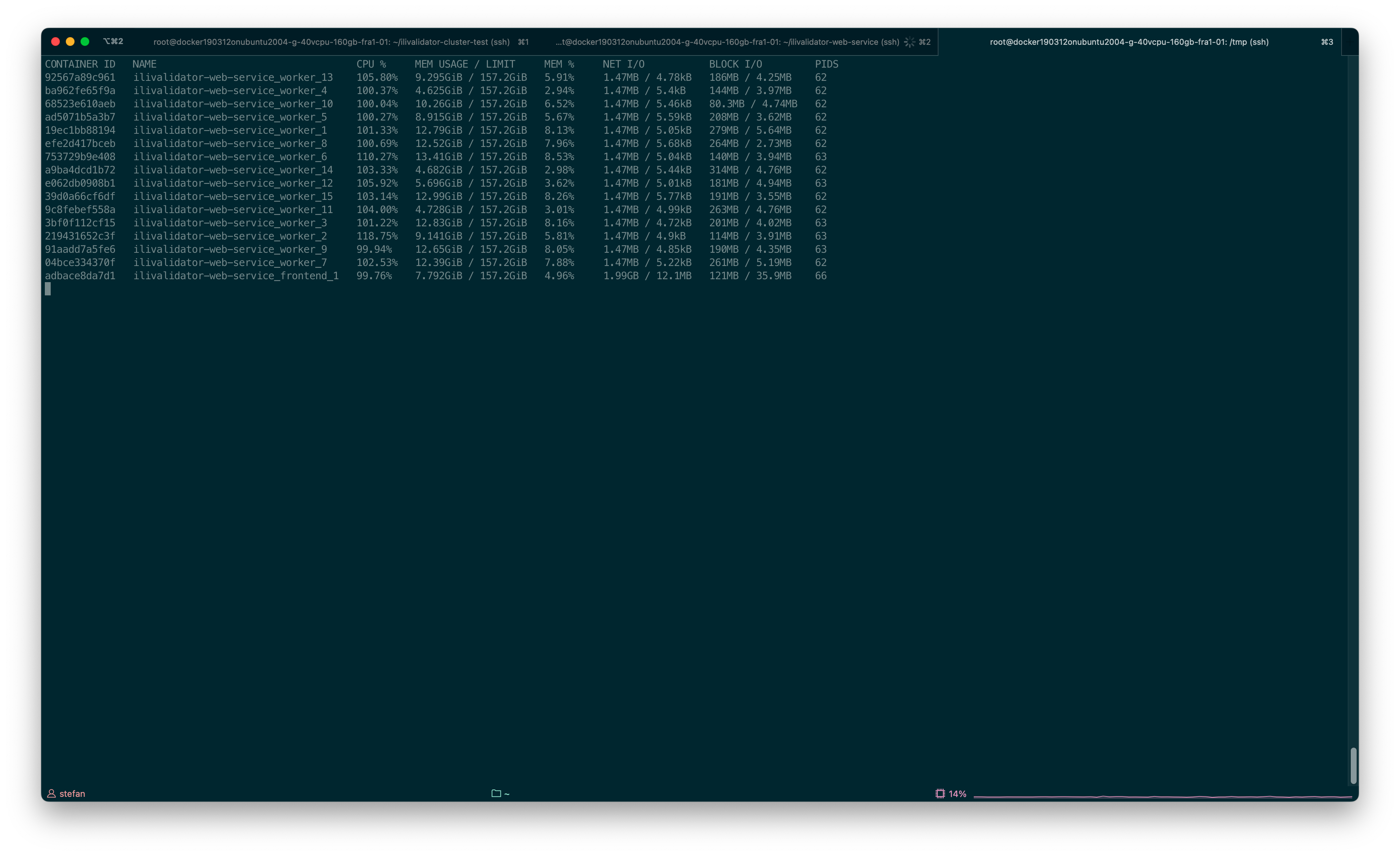Click the BLOCK I/O column header
1400x856 pixels.
735,64
